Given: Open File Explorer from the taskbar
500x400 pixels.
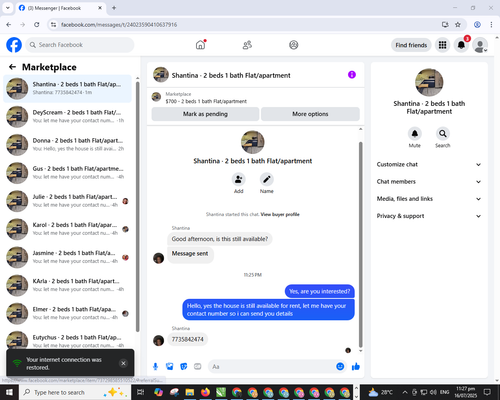Looking at the screenshot, I should [x=190, y=392].
